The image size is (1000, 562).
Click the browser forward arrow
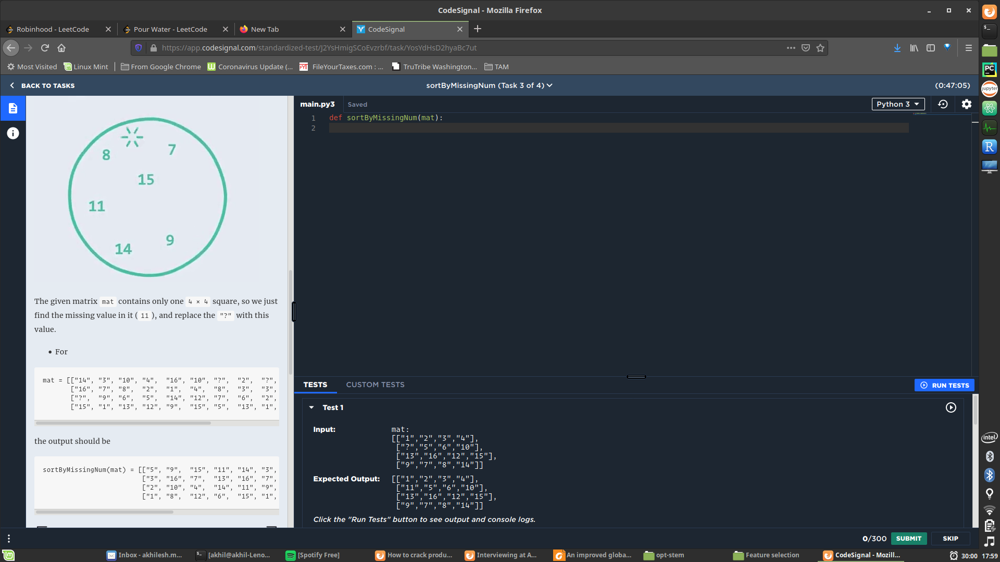point(28,48)
